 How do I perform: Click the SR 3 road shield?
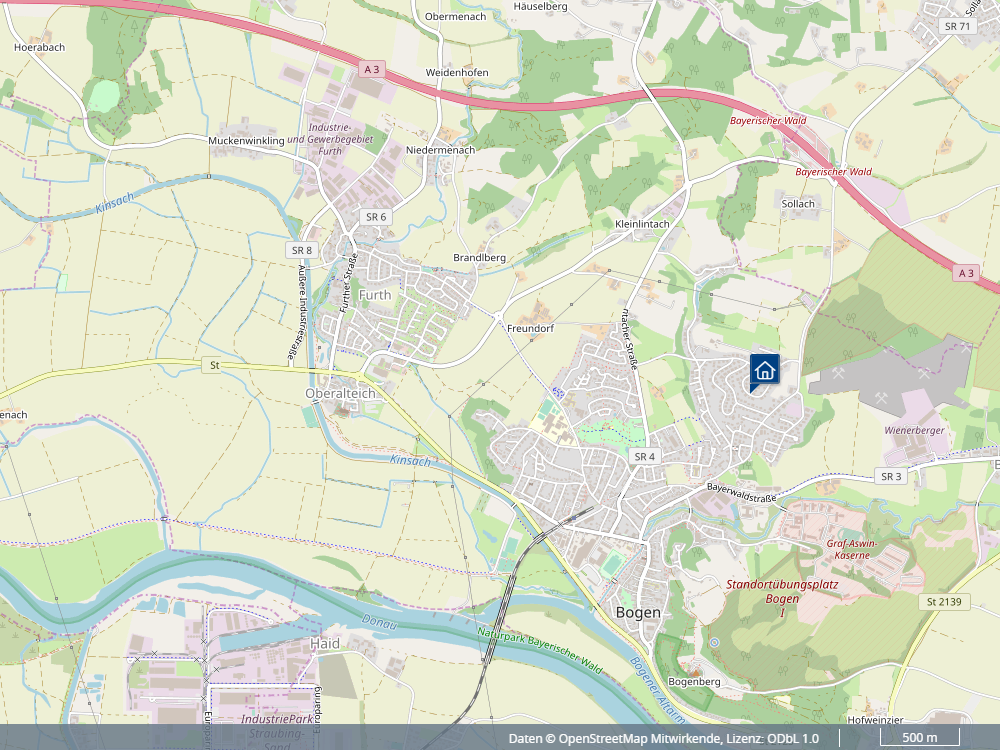pyautogui.click(x=889, y=476)
